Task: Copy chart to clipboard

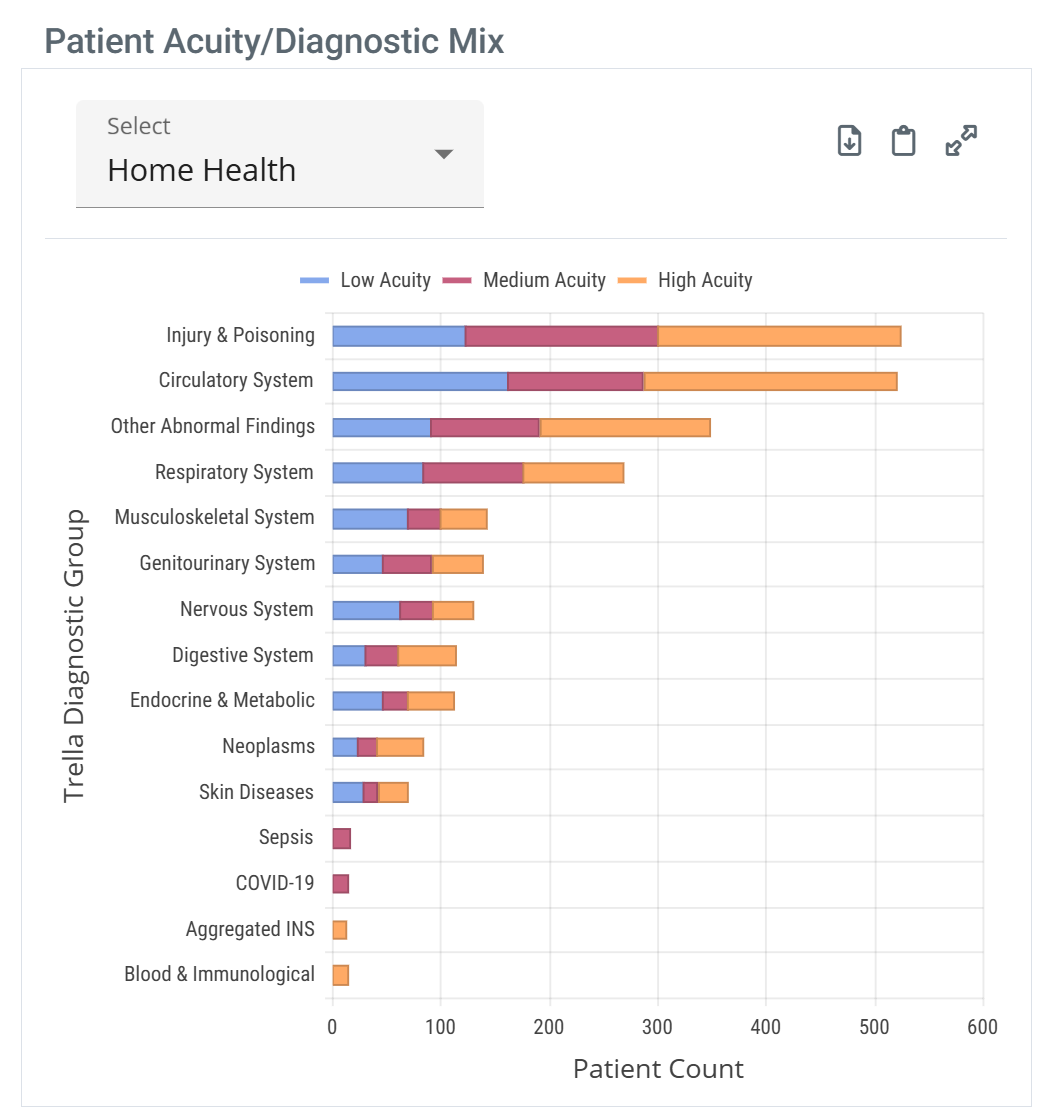Action: (903, 140)
